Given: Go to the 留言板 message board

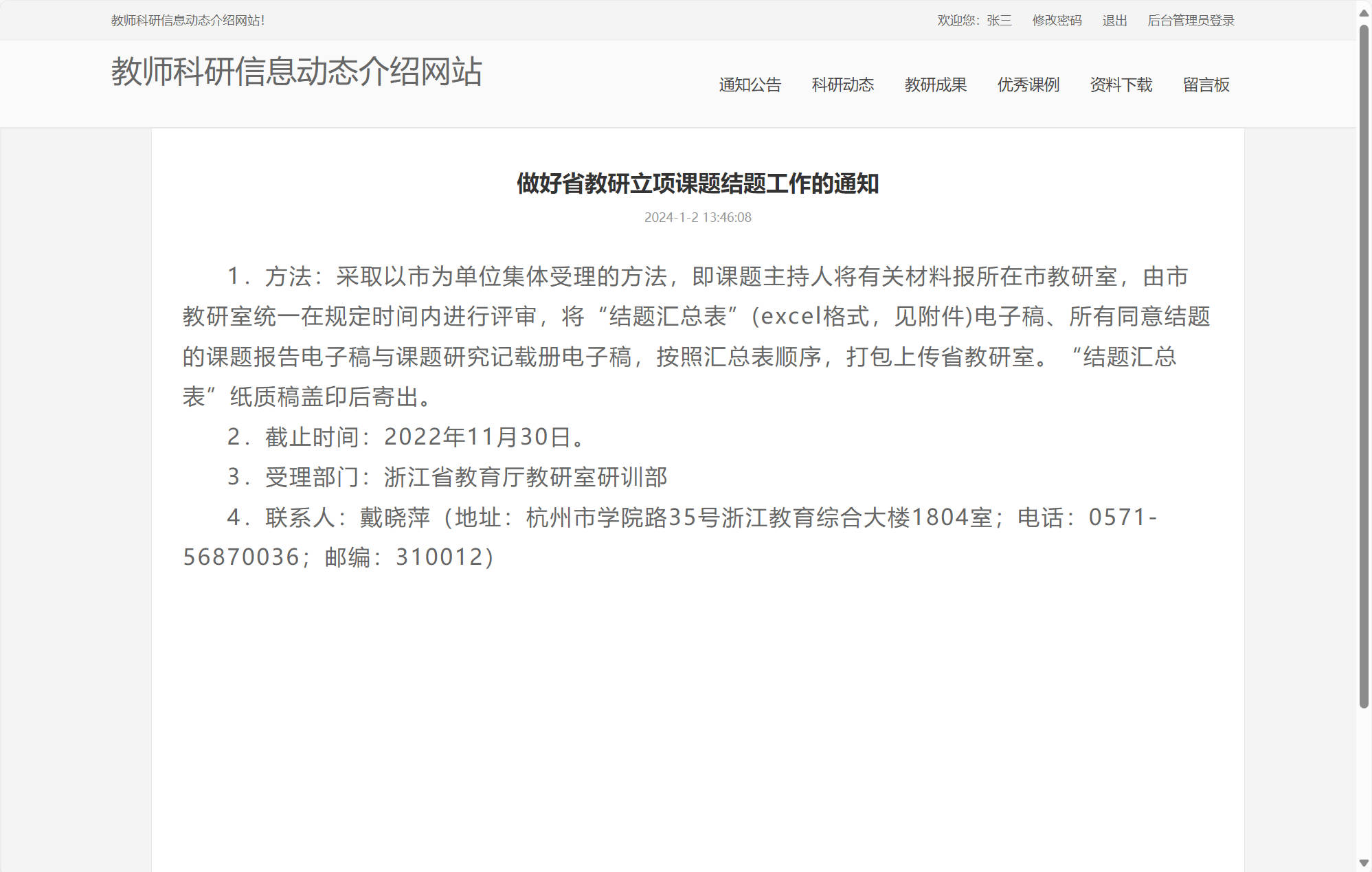Looking at the screenshot, I should (1206, 85).
